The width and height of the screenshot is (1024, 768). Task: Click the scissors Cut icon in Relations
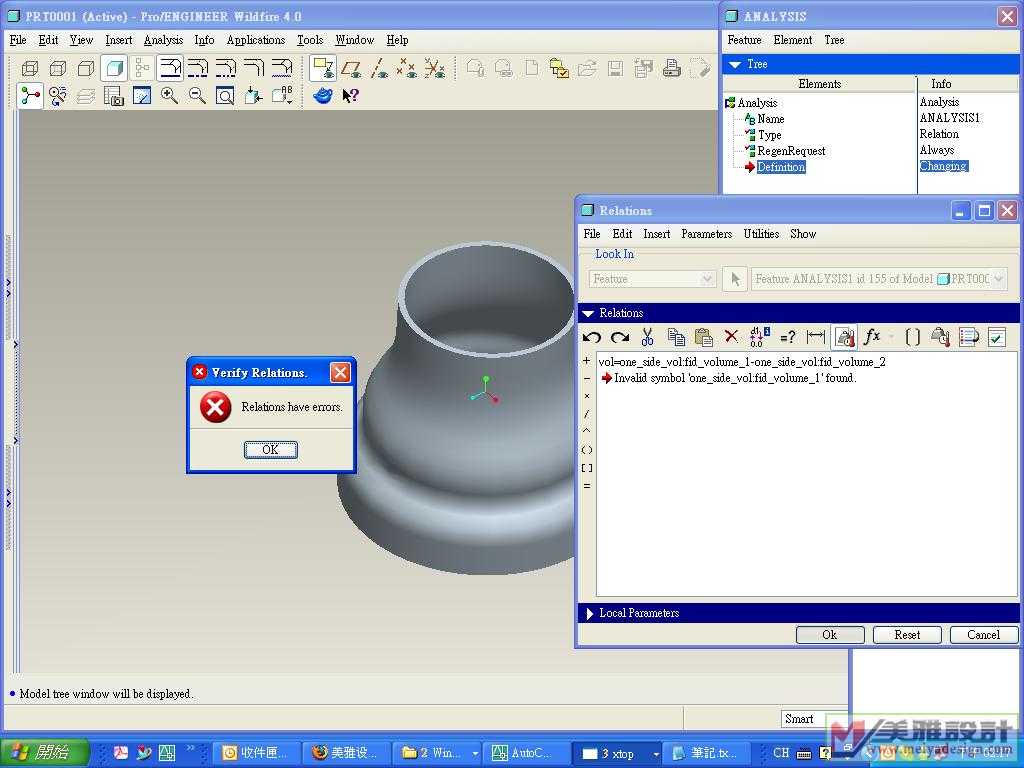pyautogui.click(x=647, y=337)
